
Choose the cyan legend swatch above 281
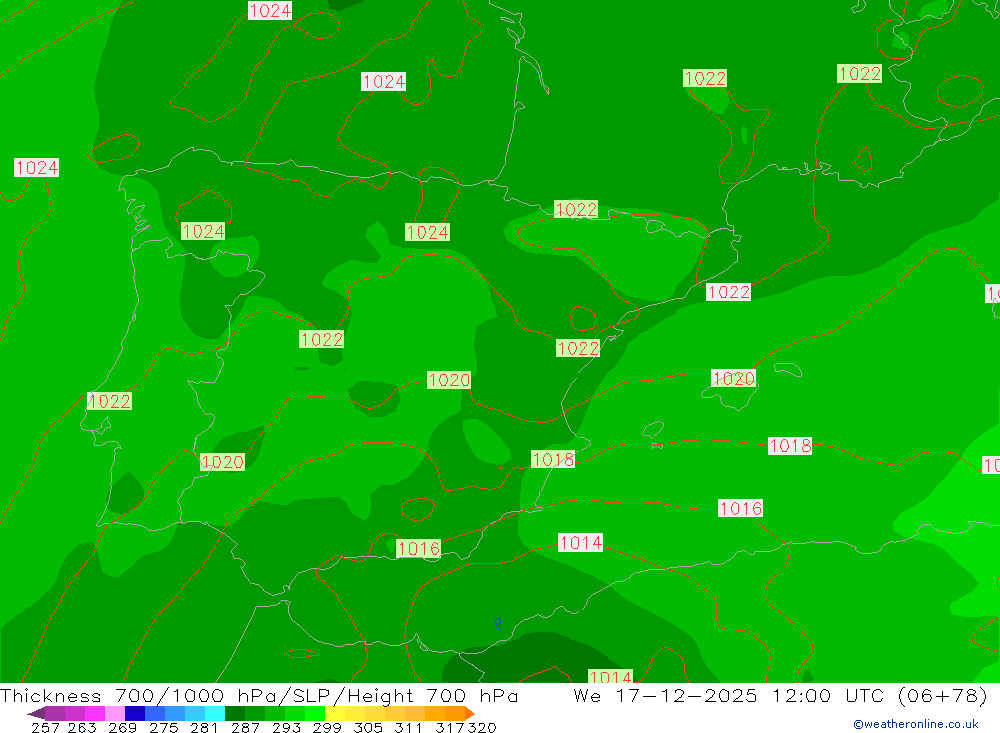coord(215,713)
